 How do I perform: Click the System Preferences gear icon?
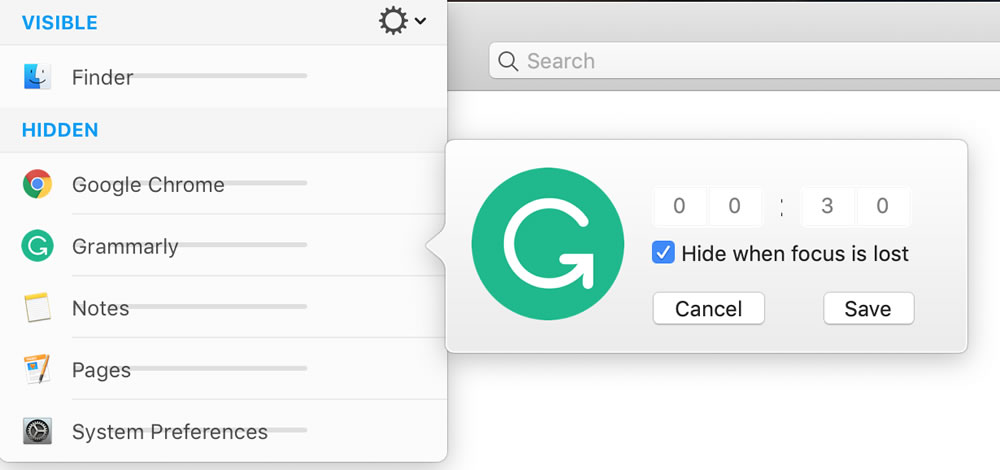pyautogui.click(x=37, y=431)
